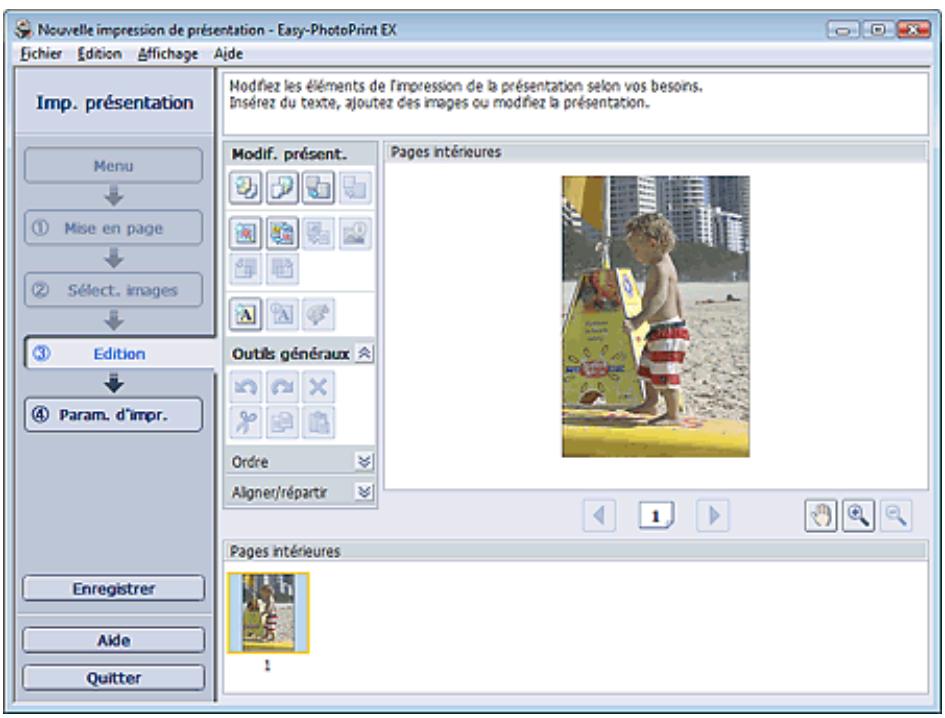This screenshot has height=718, width=945.
Task: Click the scissors cut icon
Action: tap(245, 422)
